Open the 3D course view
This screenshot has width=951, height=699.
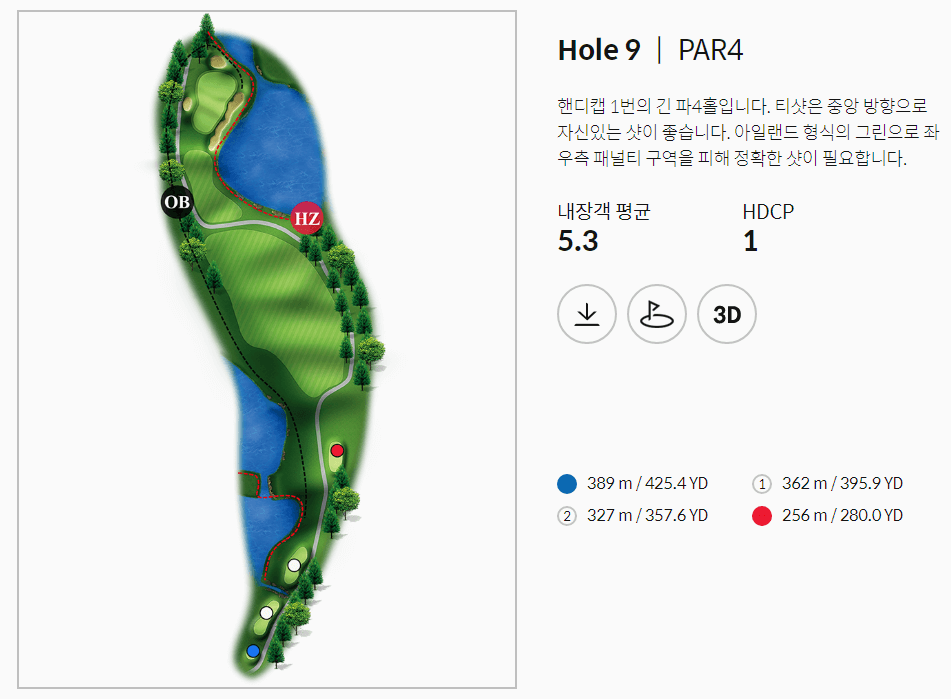tap(726, 314)
